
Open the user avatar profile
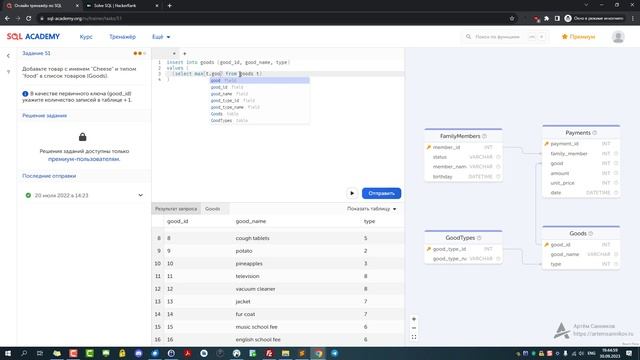pos(618,37)
